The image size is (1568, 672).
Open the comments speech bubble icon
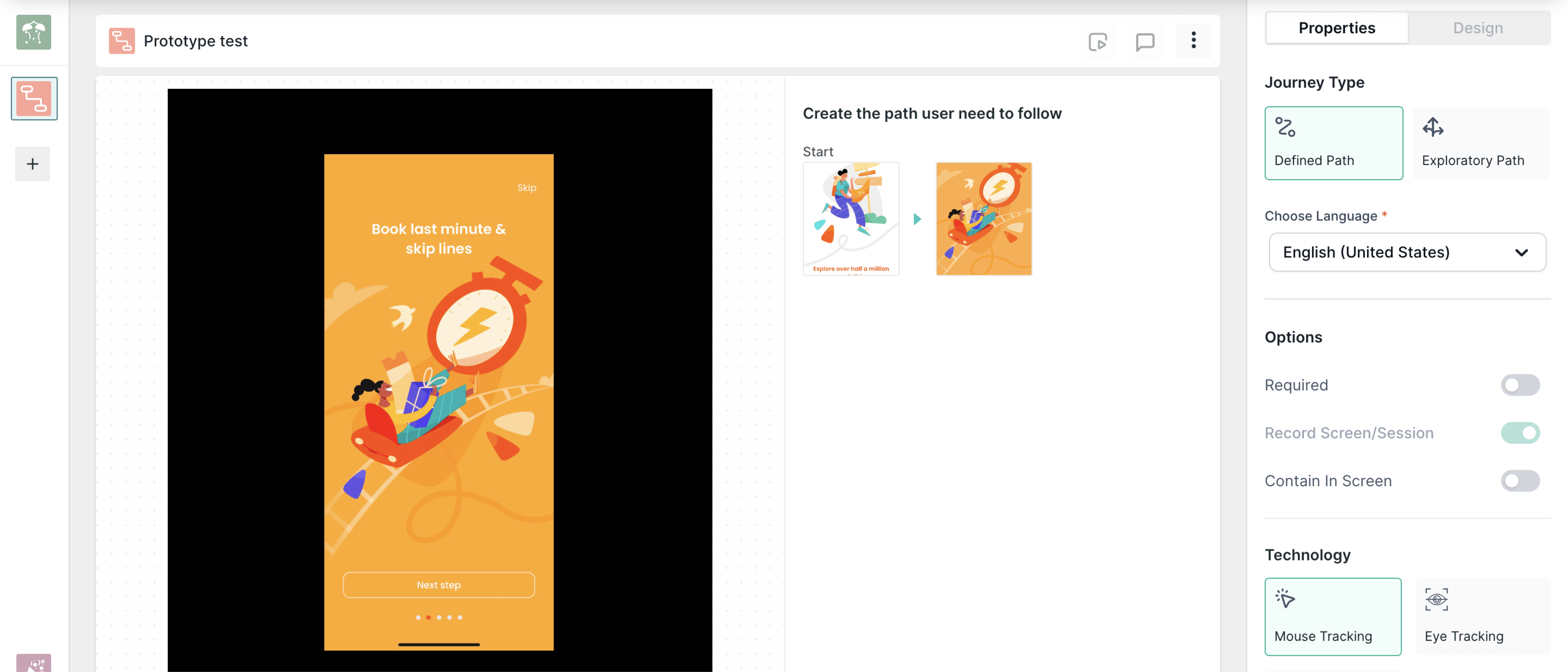point(1145,41)
